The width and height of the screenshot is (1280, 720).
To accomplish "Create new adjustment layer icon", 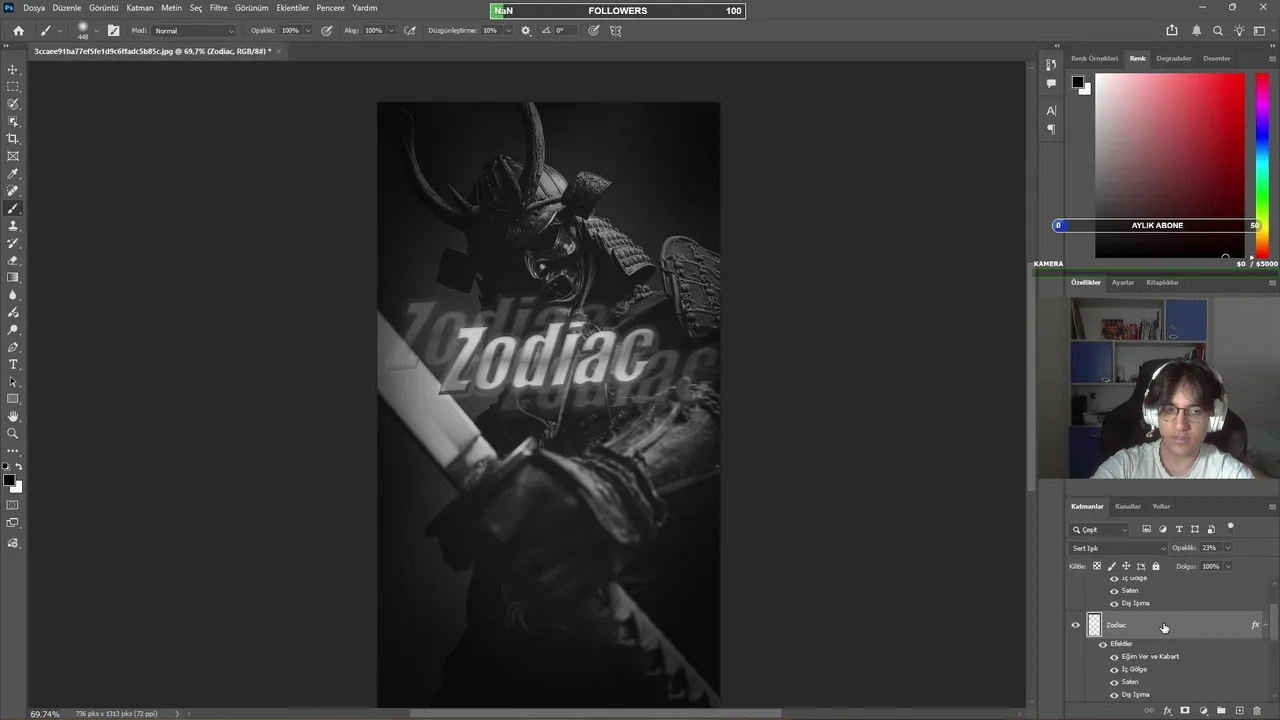I will click(1203, 711).
